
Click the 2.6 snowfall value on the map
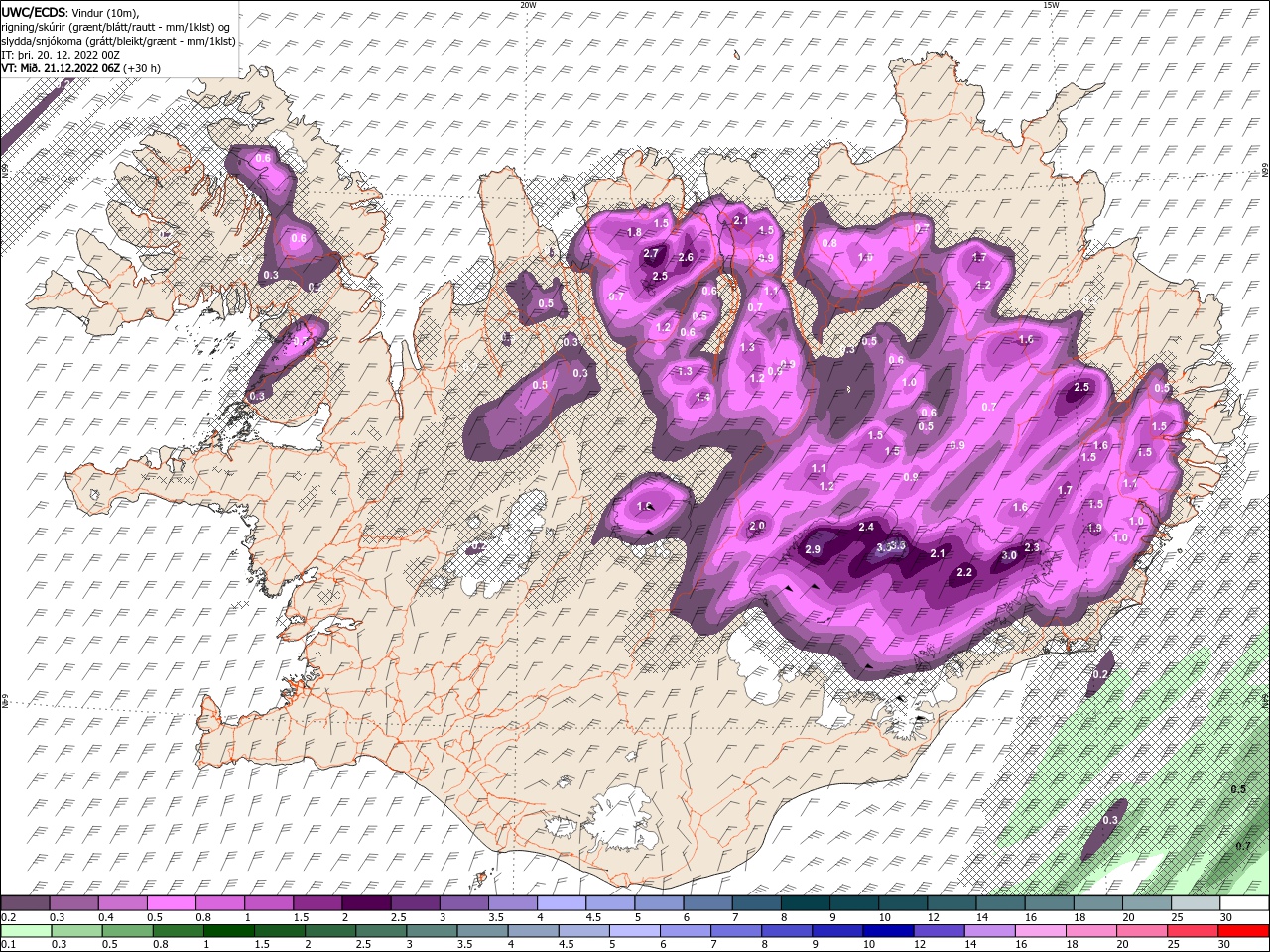click(685, 258)
